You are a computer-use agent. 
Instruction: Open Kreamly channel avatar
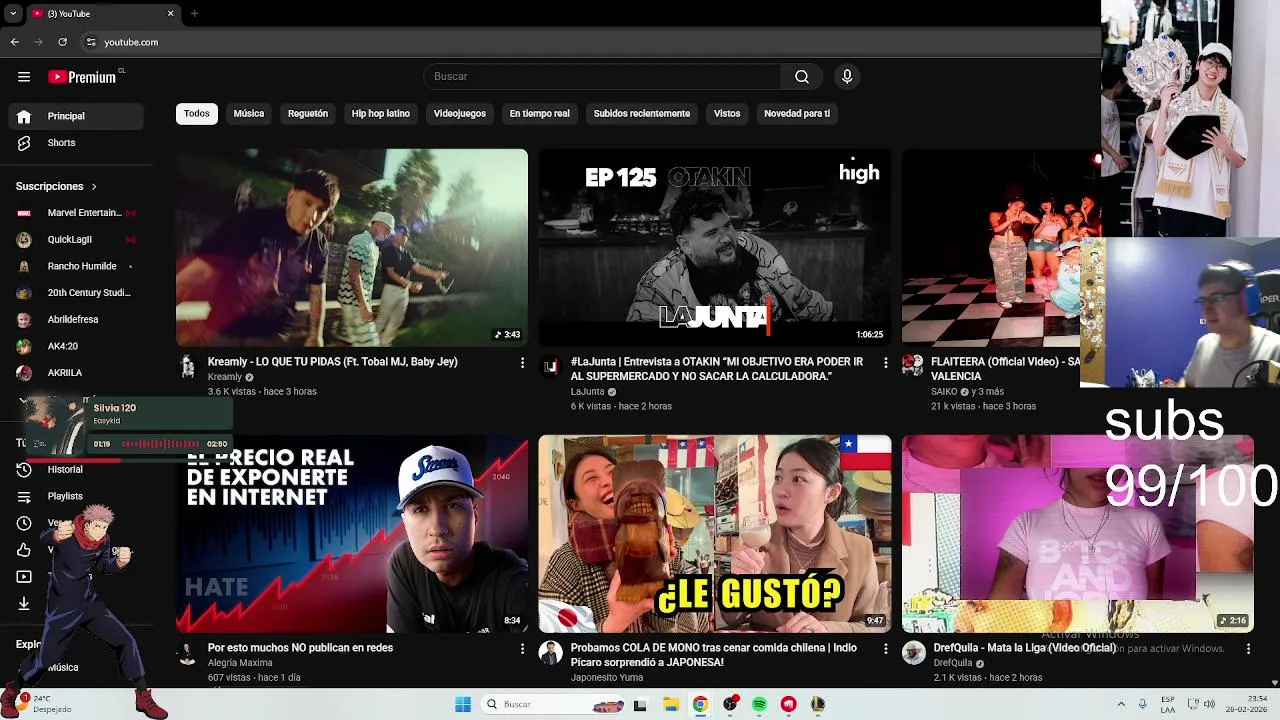[187, 366]
